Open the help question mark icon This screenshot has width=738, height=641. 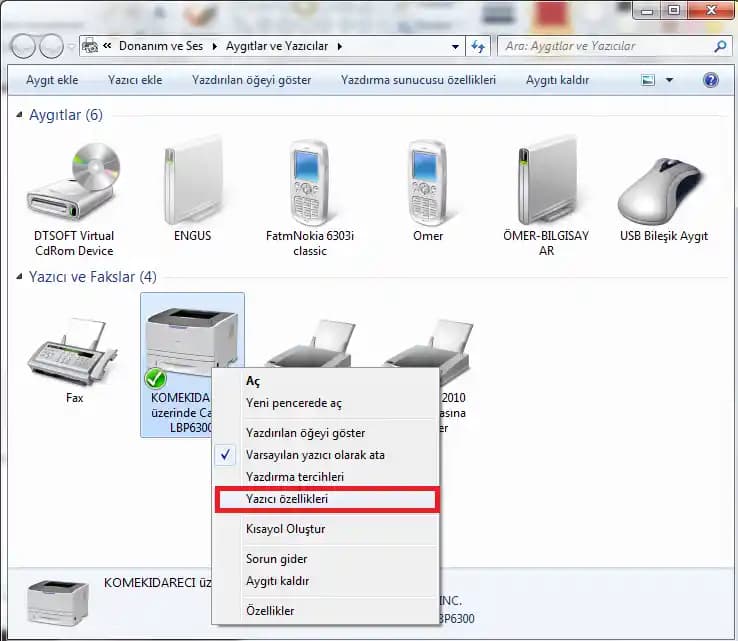(x=711, y=80)
